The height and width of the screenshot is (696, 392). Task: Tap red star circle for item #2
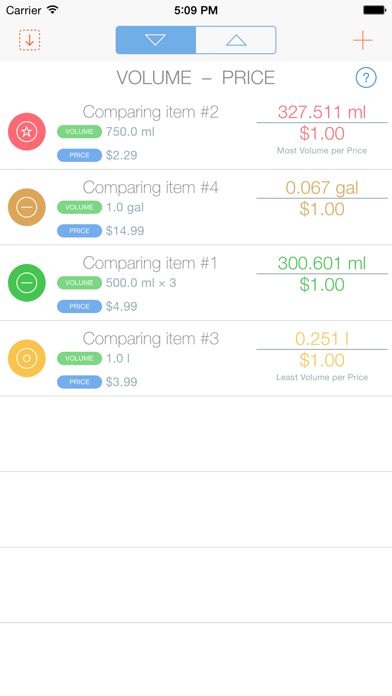click(x=27, y=131)
